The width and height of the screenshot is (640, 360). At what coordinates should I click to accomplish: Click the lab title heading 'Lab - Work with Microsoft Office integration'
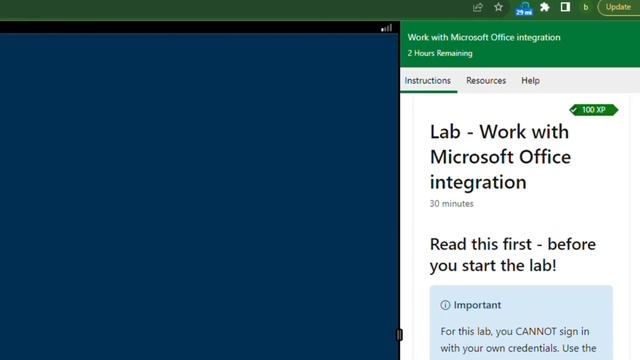(500, 157)
